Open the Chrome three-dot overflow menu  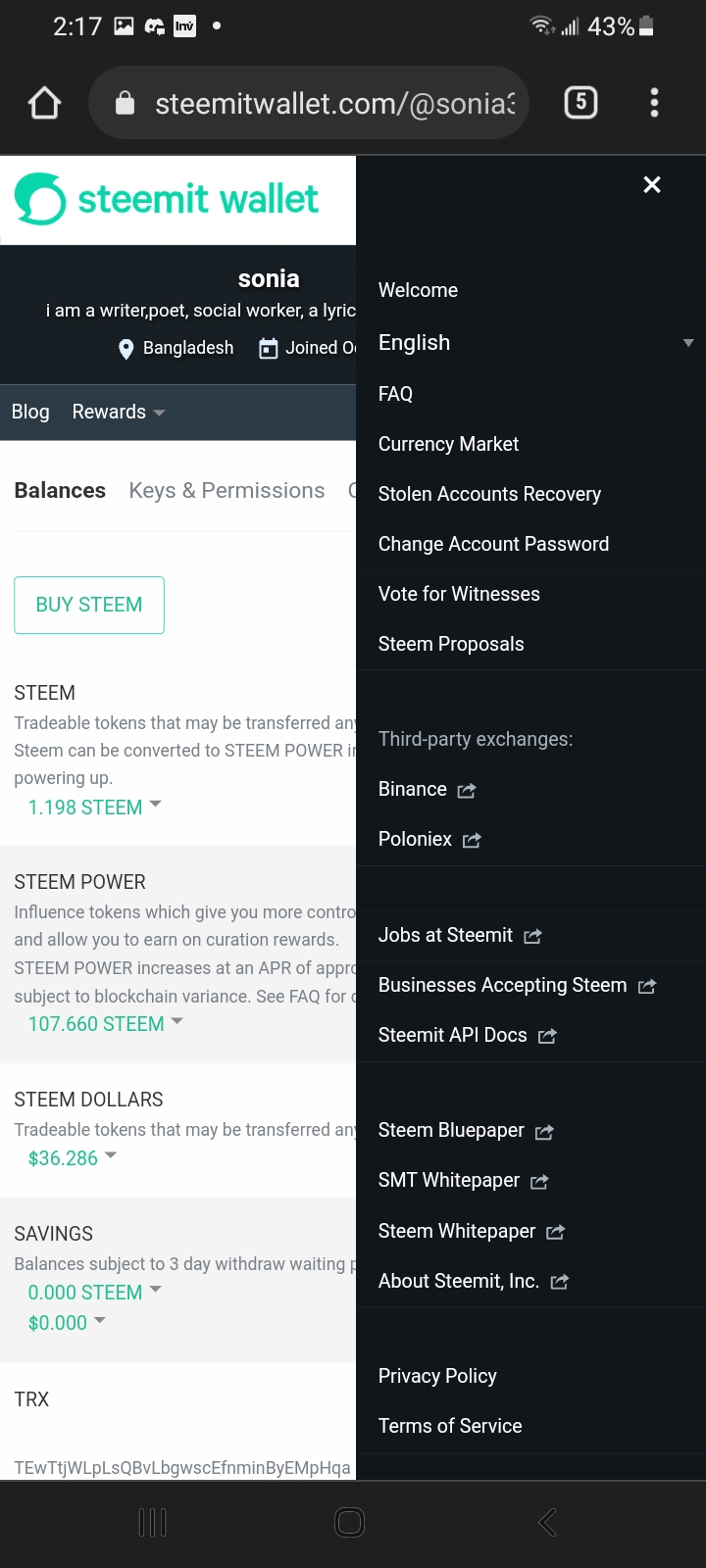tap(654, 103)
